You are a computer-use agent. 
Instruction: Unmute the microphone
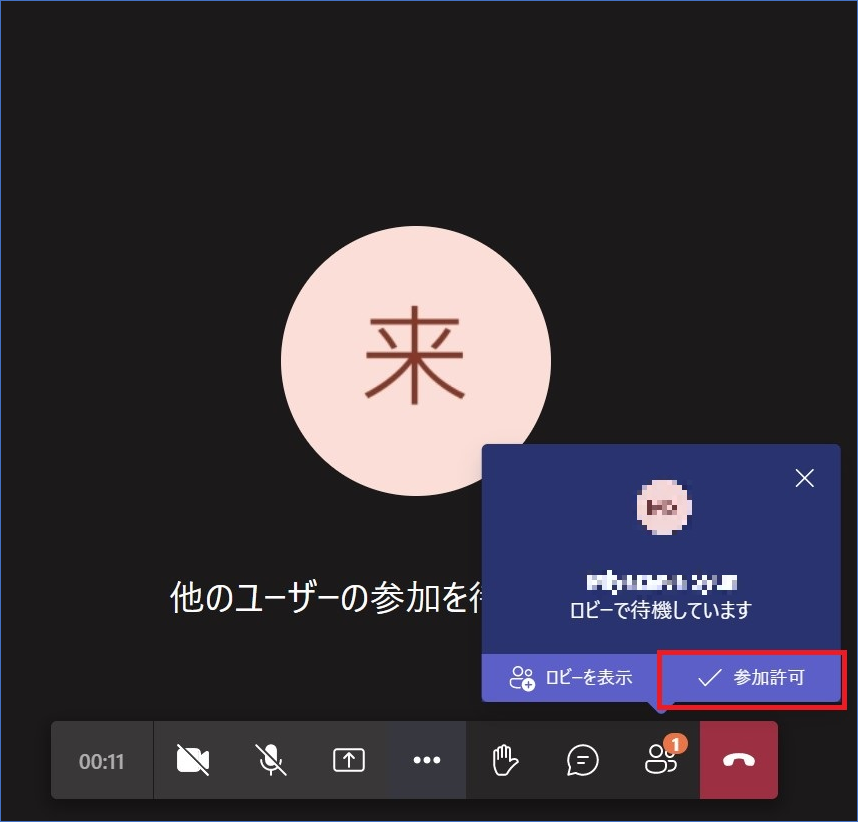click(270, 761)
